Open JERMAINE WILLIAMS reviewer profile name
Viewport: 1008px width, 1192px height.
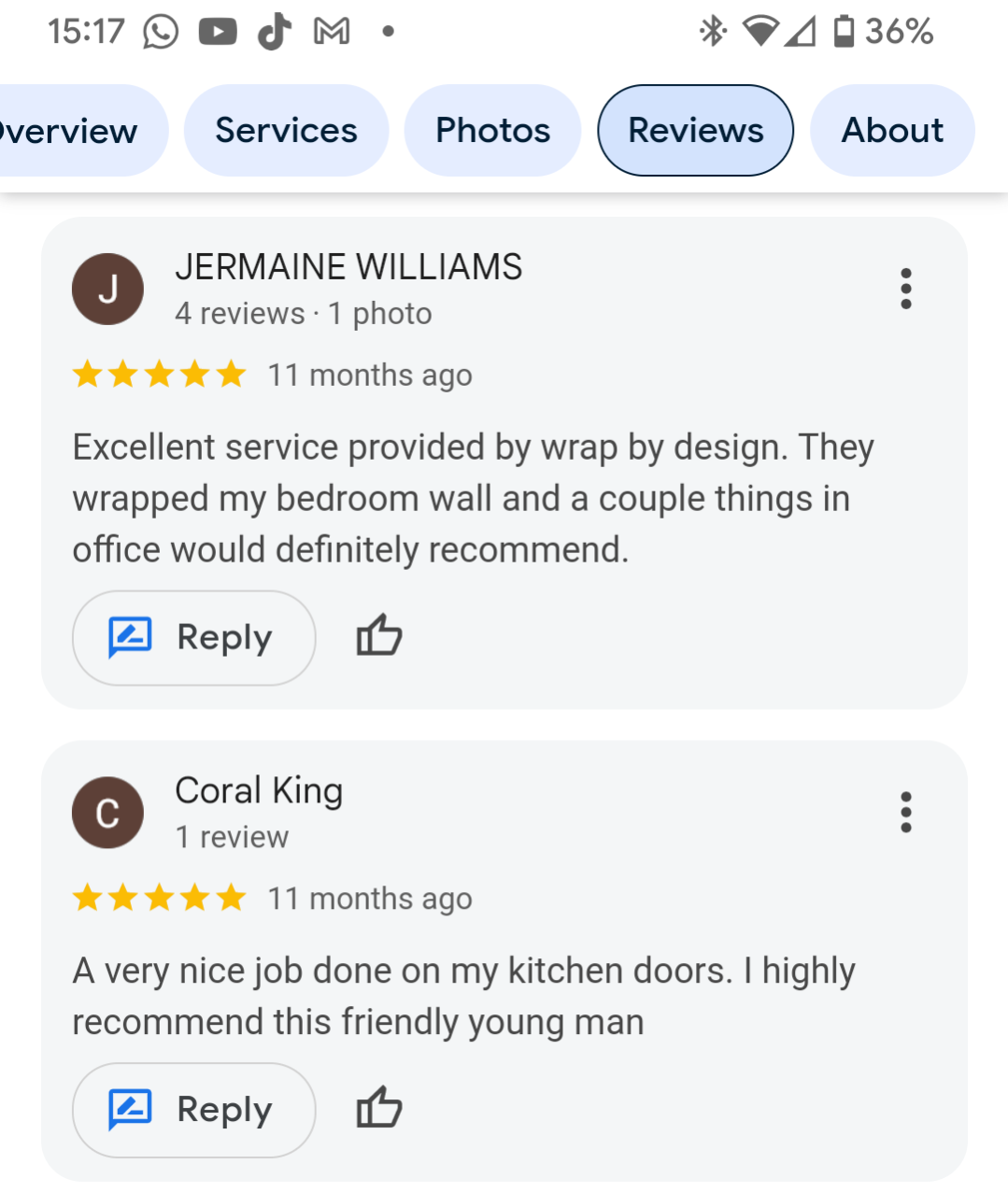click(x=348, y=267)
